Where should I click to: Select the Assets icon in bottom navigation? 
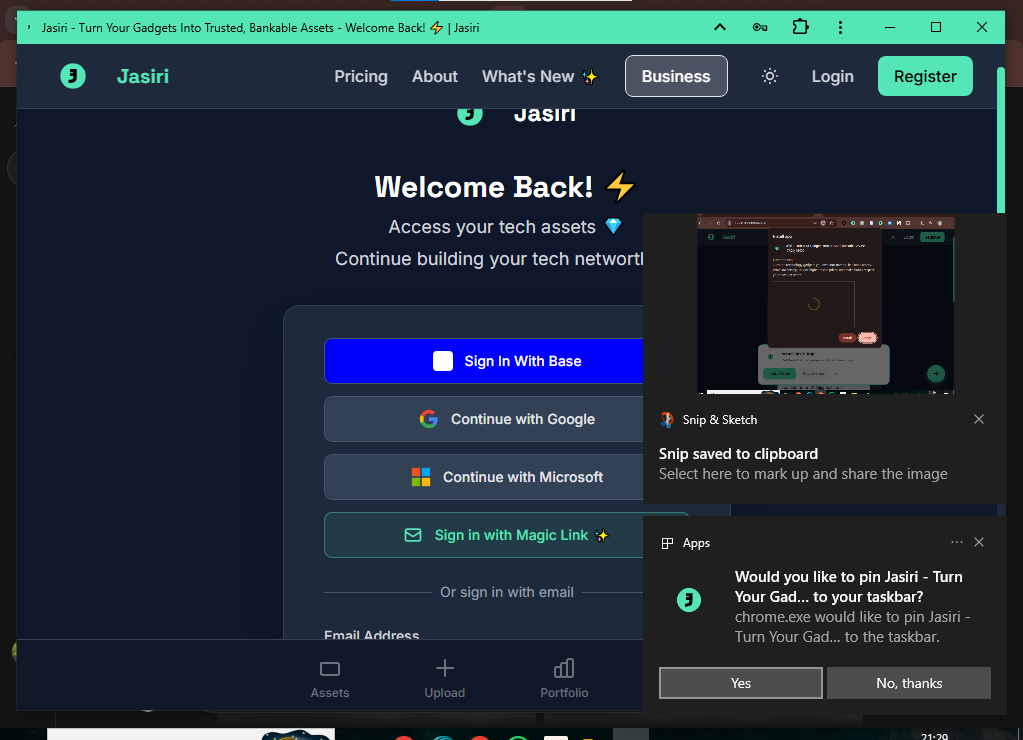coord(330,669)
